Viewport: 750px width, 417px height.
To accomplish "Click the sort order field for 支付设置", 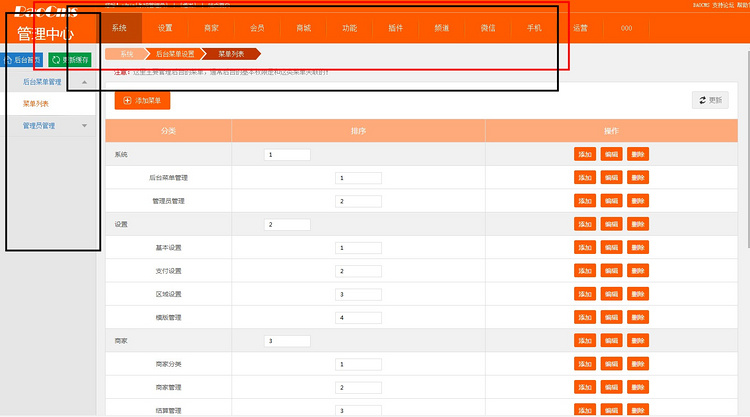I will click(358, 271).
